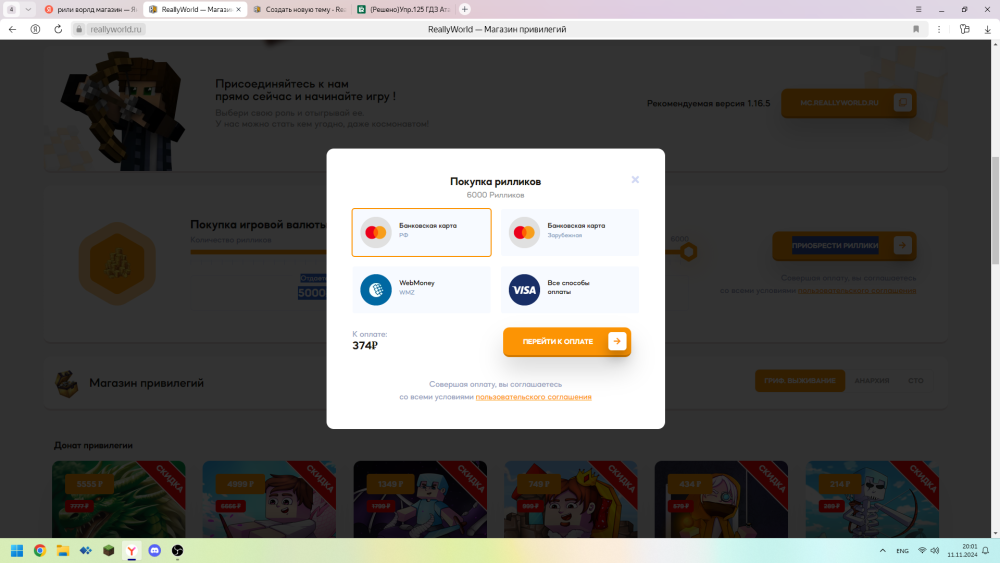Close the ReallyWorld browser tab
1000x563 pixels.
pos(239,10)
